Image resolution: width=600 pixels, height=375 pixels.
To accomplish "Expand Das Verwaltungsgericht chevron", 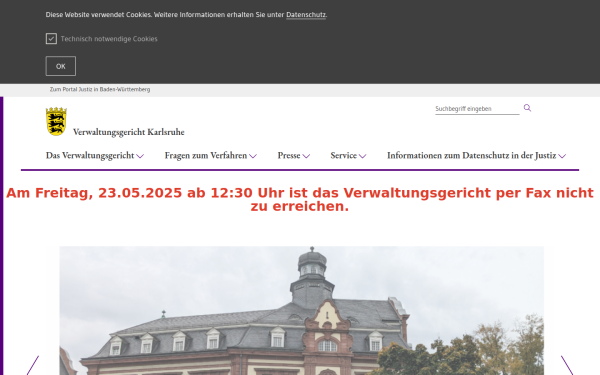I will pyautogui.click(x=140, y=156).
